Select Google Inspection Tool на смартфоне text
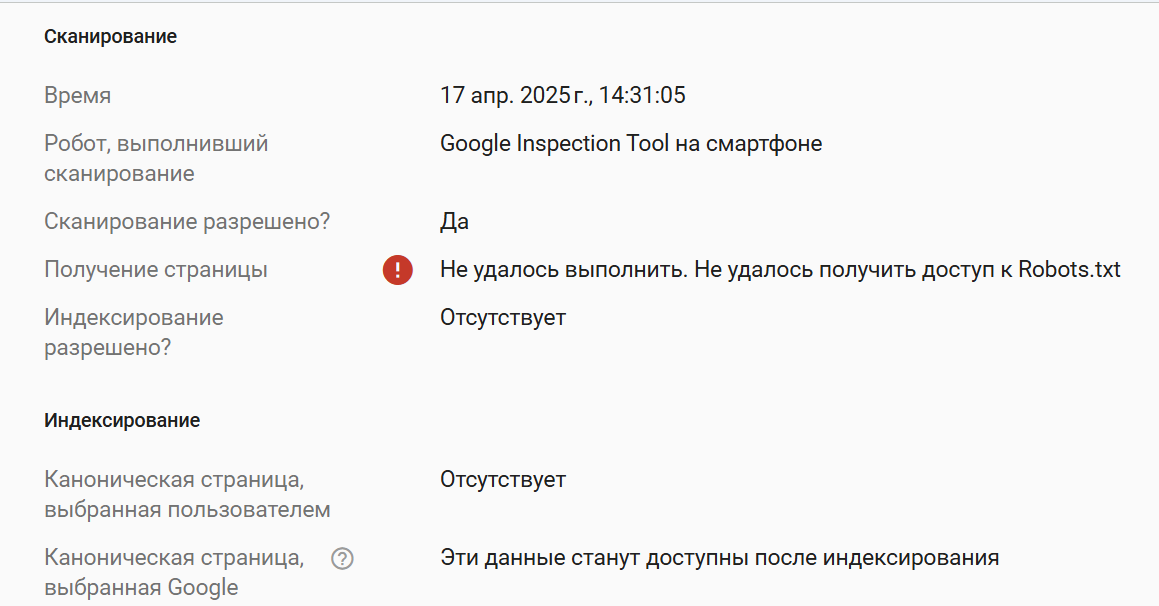Screen dimensions: 1159x606 pyautogui.click(x=631, y=143)
